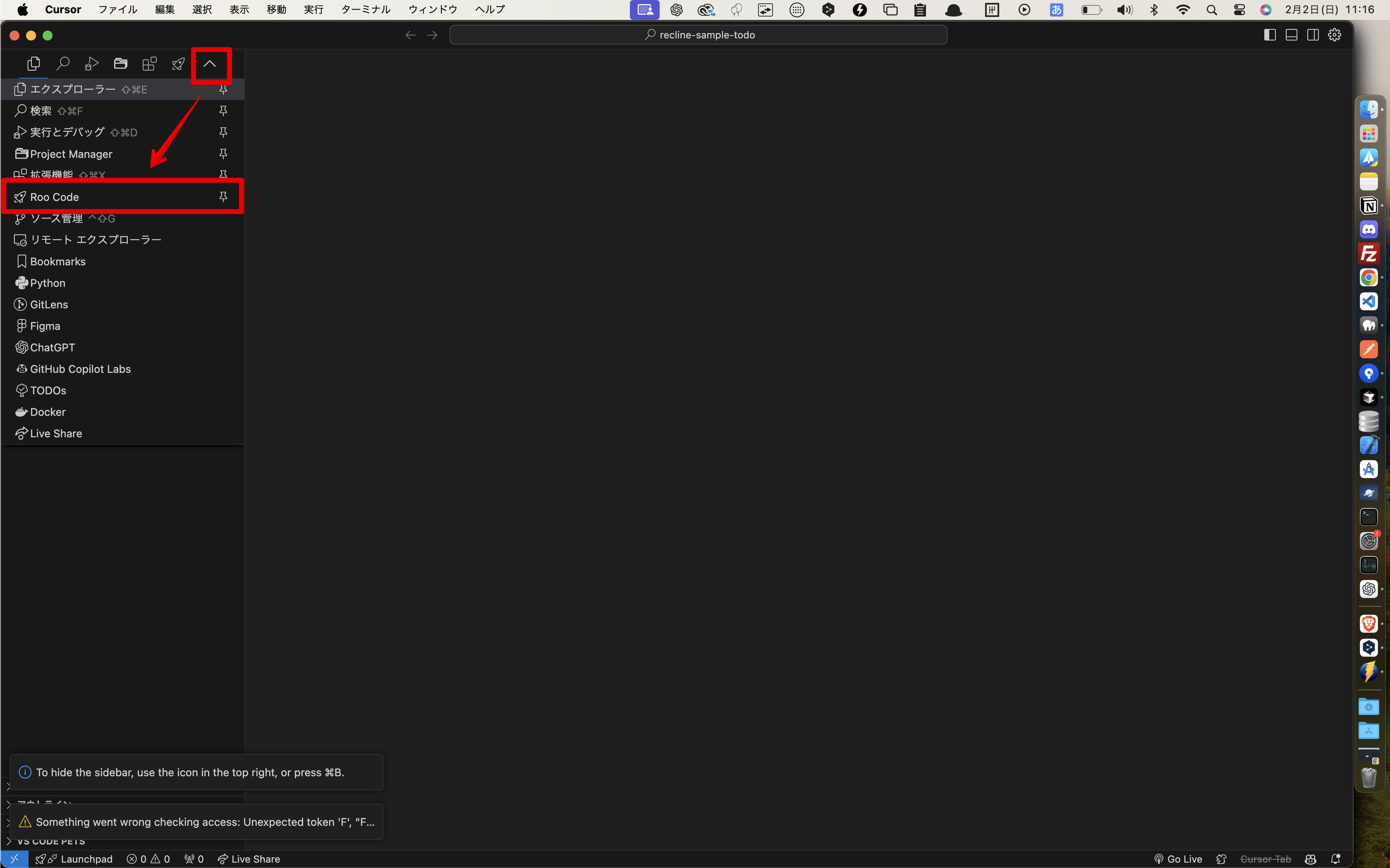Click the Copilot icon in status bar
Screen dimensions: 1390x868
click(1310, 859)
